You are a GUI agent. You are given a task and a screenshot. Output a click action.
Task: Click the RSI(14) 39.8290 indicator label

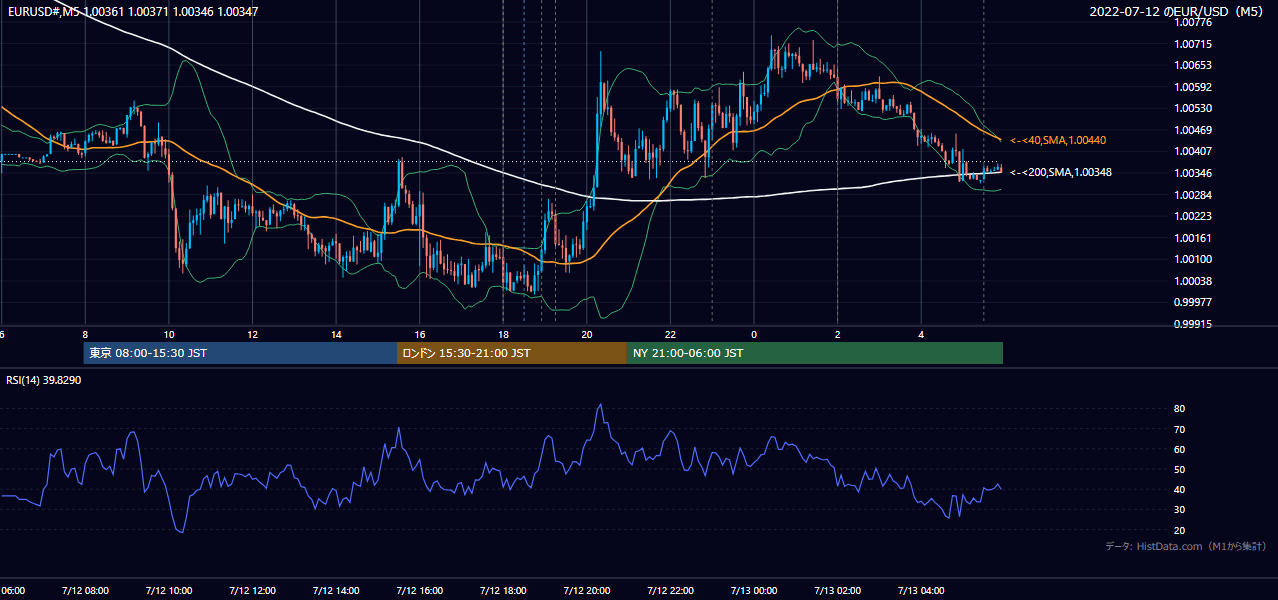pyautogui.click(x=43, y=380)
